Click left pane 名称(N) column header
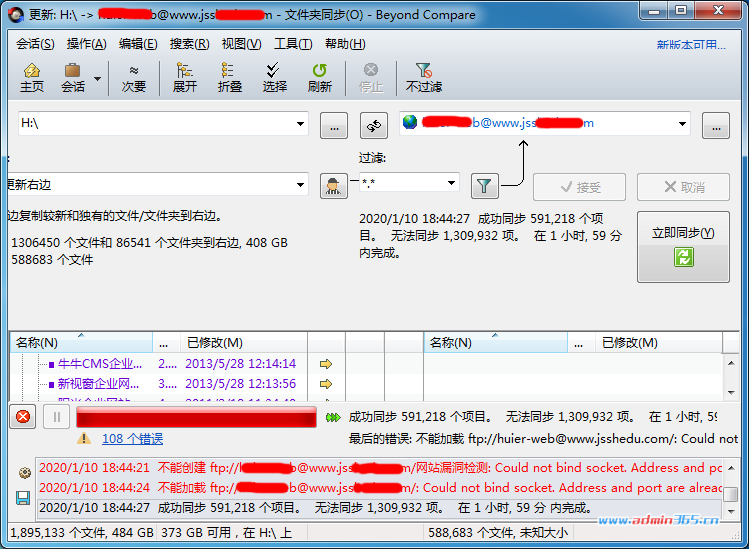This screenshot has height=550, width=750. click(81, 343)
